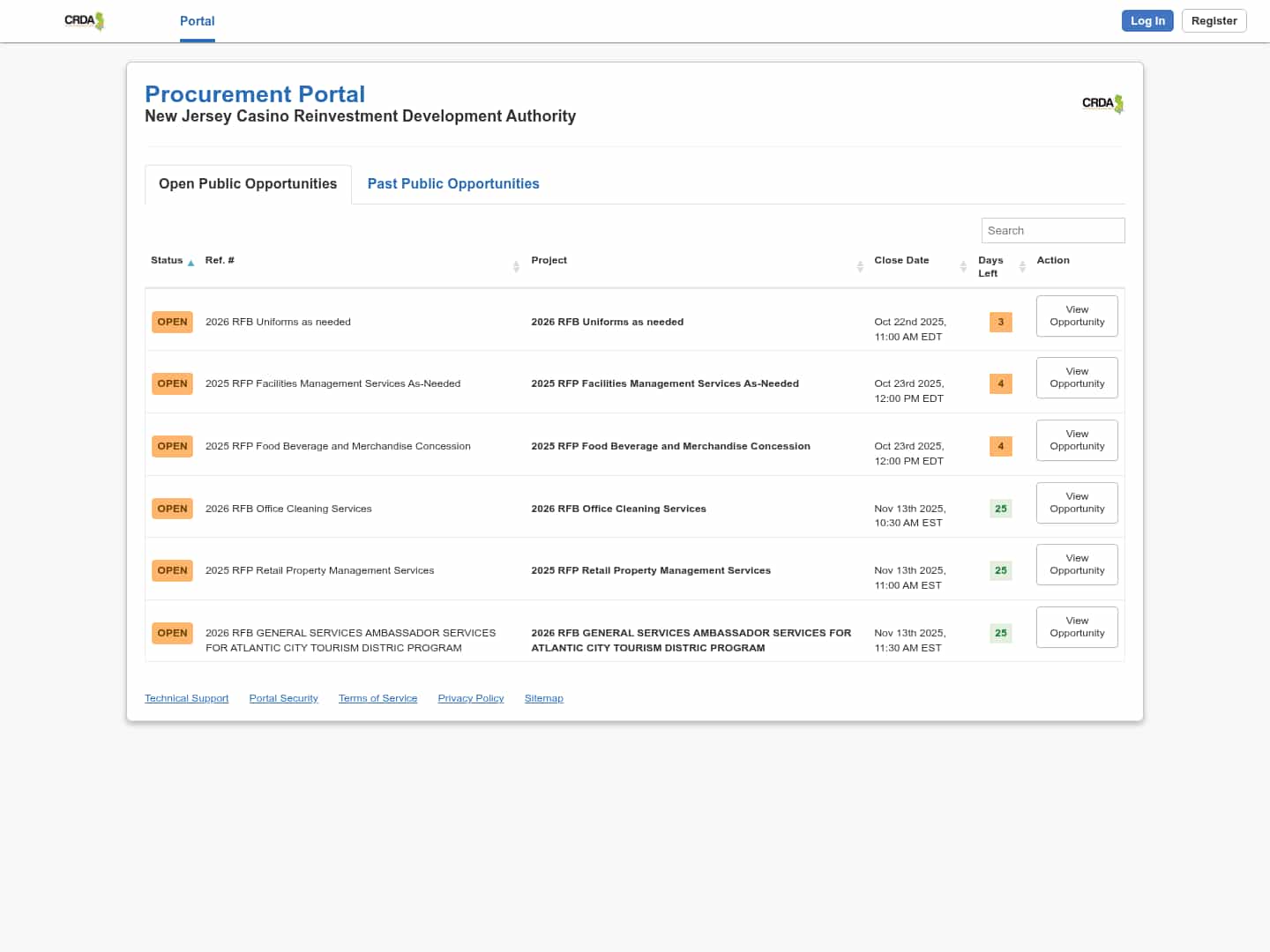
Task: Click the CRDA logo beside portal title
Action: click(1102, 103)
